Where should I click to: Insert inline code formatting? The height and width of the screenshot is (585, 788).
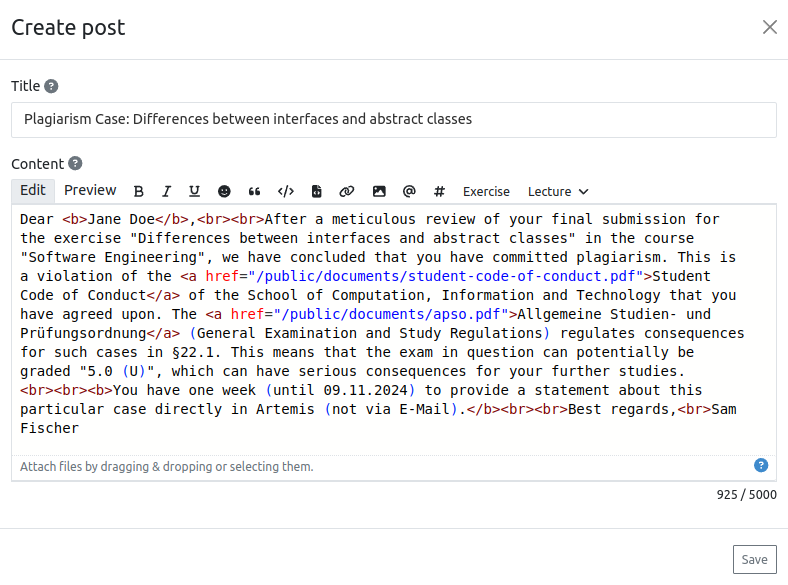[285, 192]
